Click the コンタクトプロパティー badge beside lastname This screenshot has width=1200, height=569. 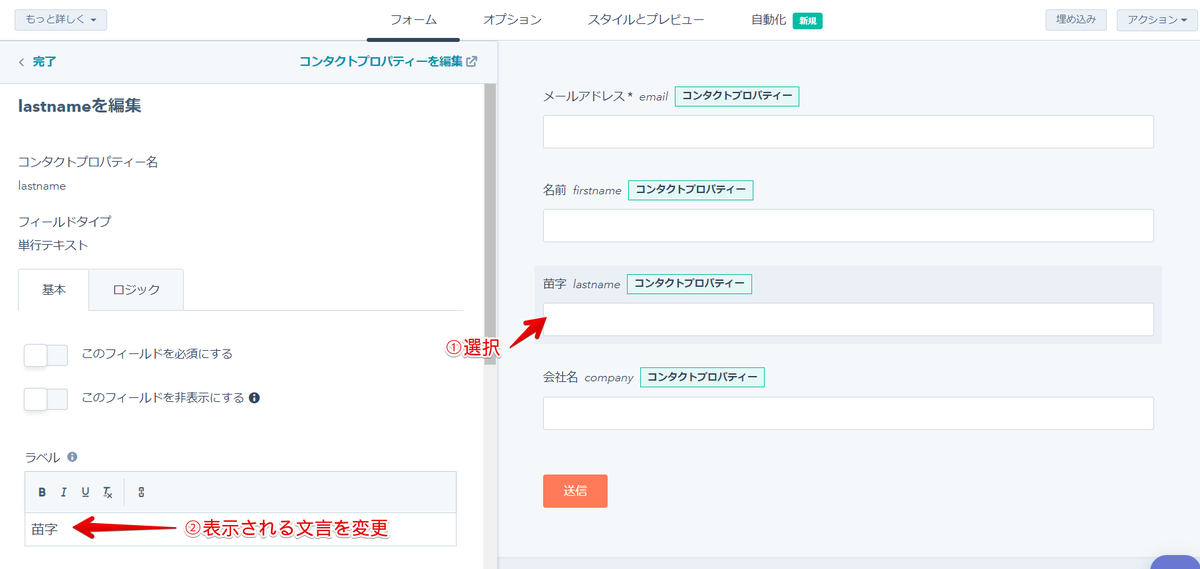pyautogui.click(x=689, y=284)
